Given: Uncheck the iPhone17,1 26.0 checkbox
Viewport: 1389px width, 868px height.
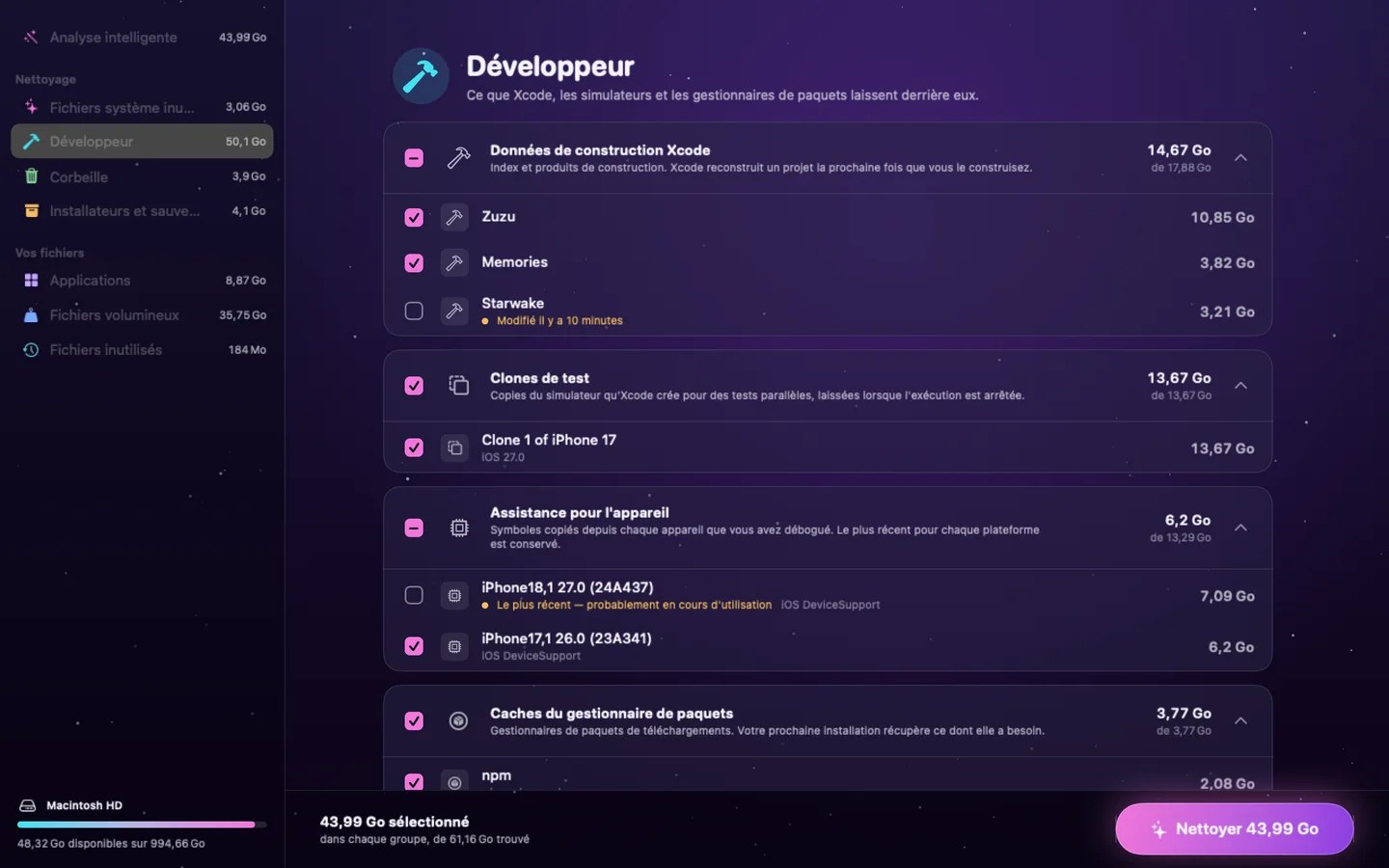Looking at the screenshot, I should (x=414, y=646).
